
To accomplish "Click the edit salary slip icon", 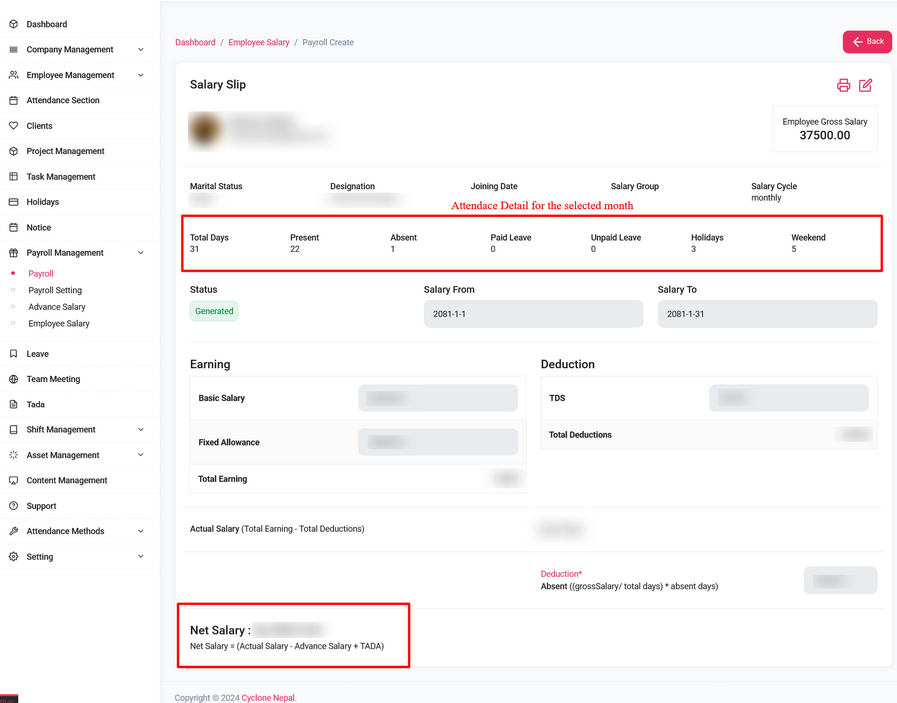I will coord(866,85).
